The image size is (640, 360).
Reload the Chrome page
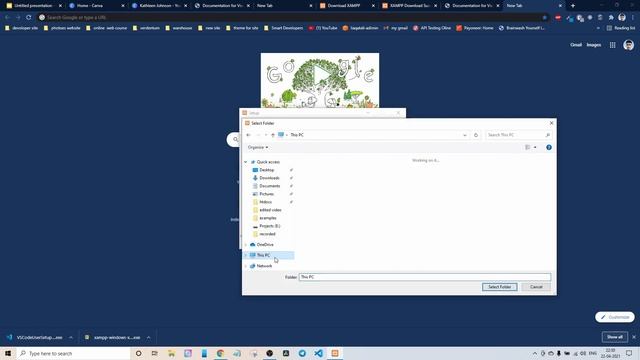[x=29, y=18]
